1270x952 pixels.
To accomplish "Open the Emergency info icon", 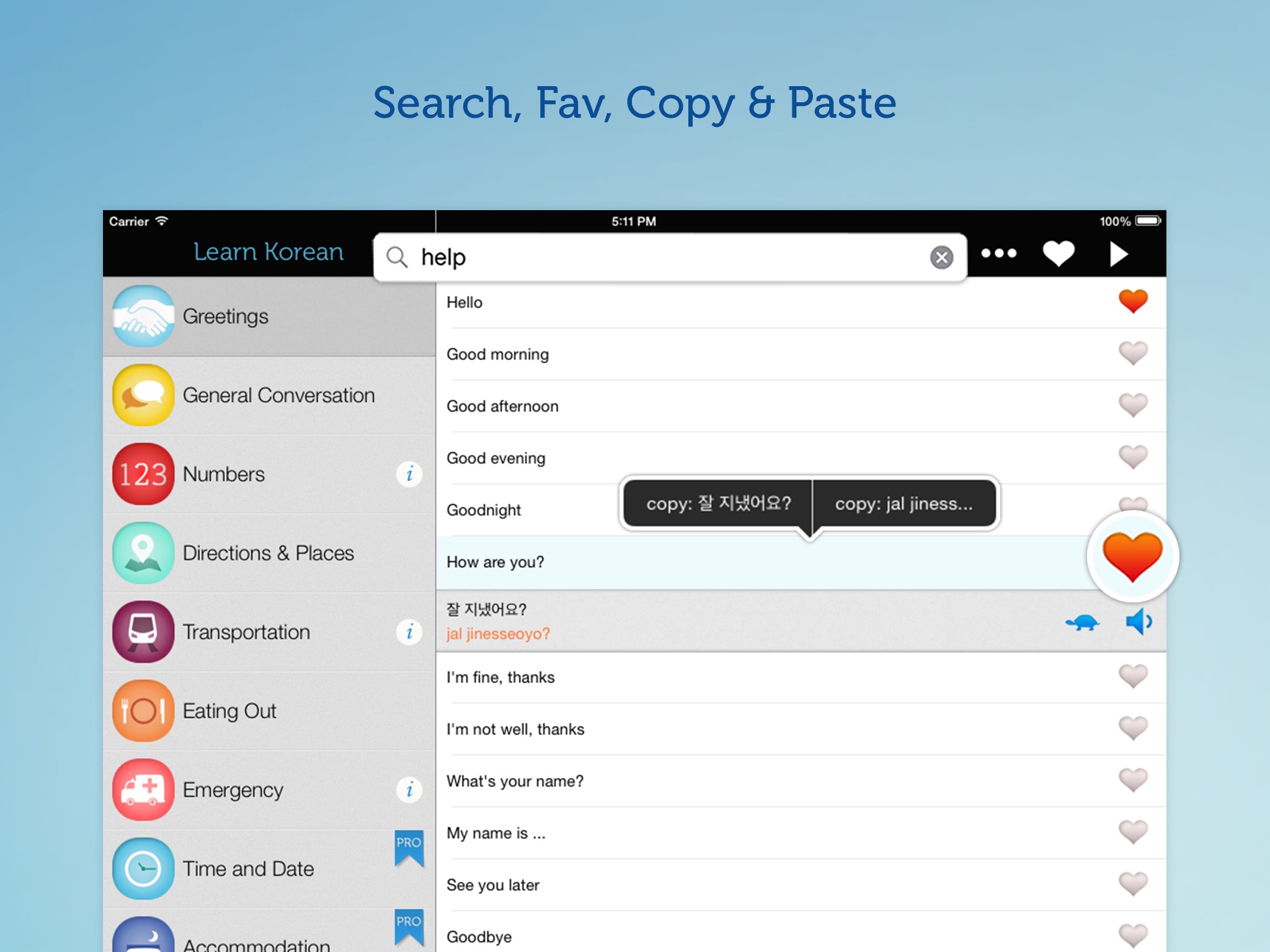I will click(409, 790).
